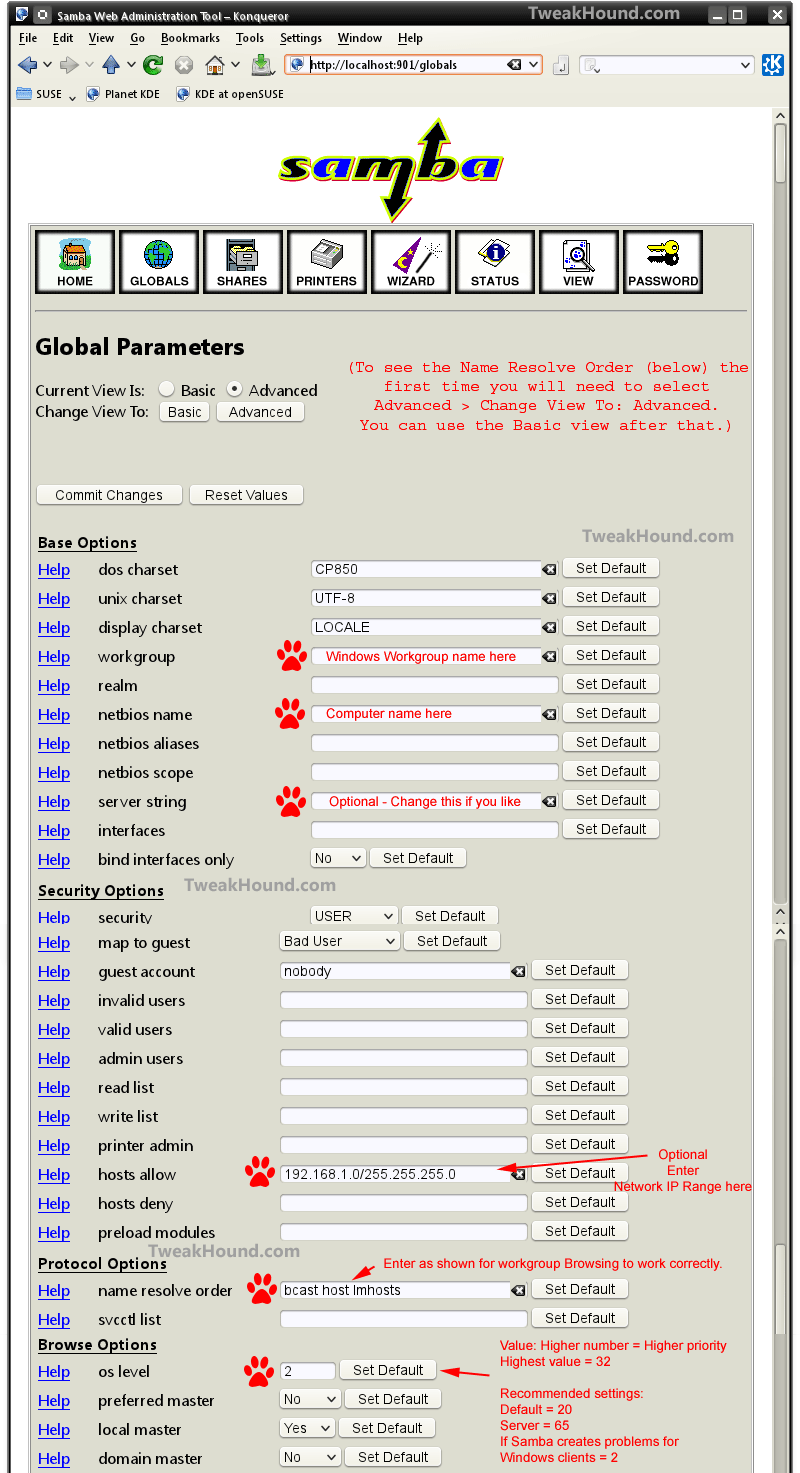800x1473 pixels.
Task: Open the Bookmarks menu
Action: 190,38
